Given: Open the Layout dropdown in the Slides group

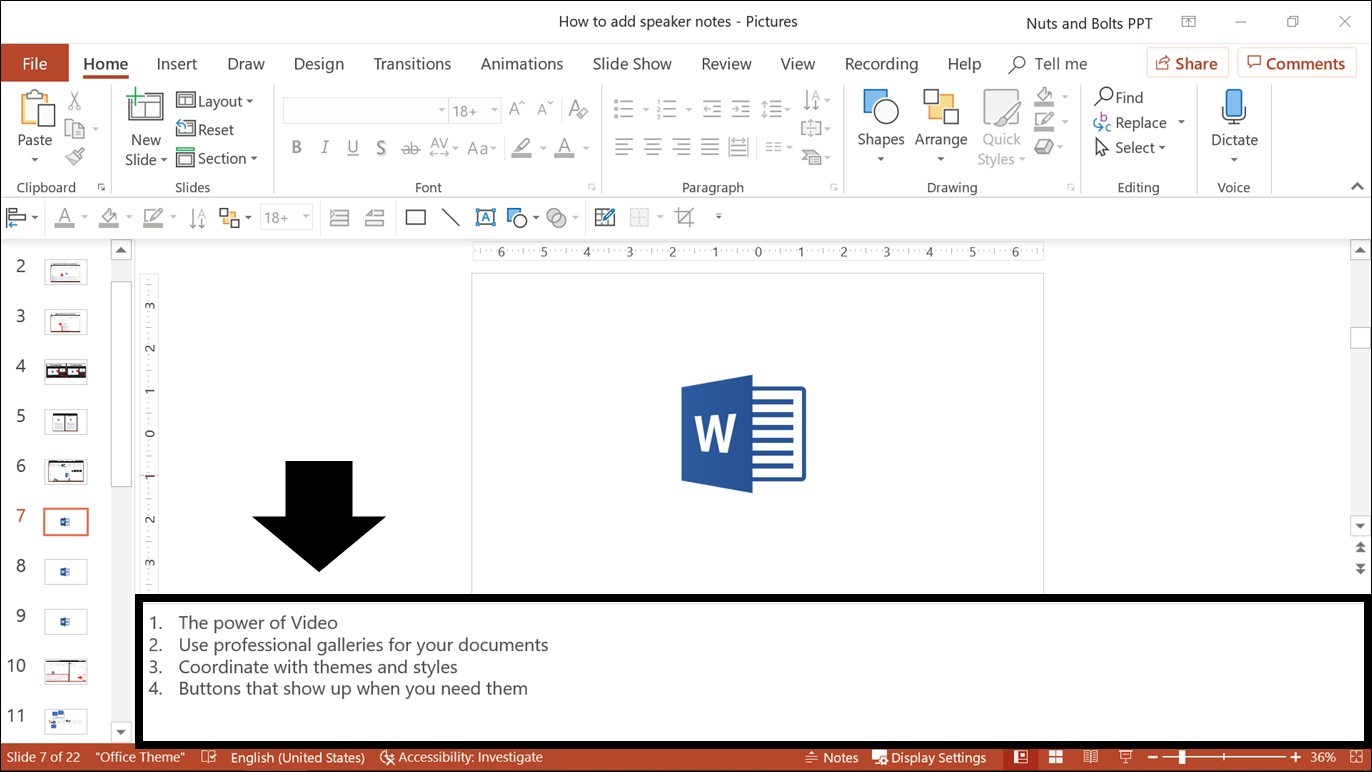Looking at the screenshot, I should [217, 100].
